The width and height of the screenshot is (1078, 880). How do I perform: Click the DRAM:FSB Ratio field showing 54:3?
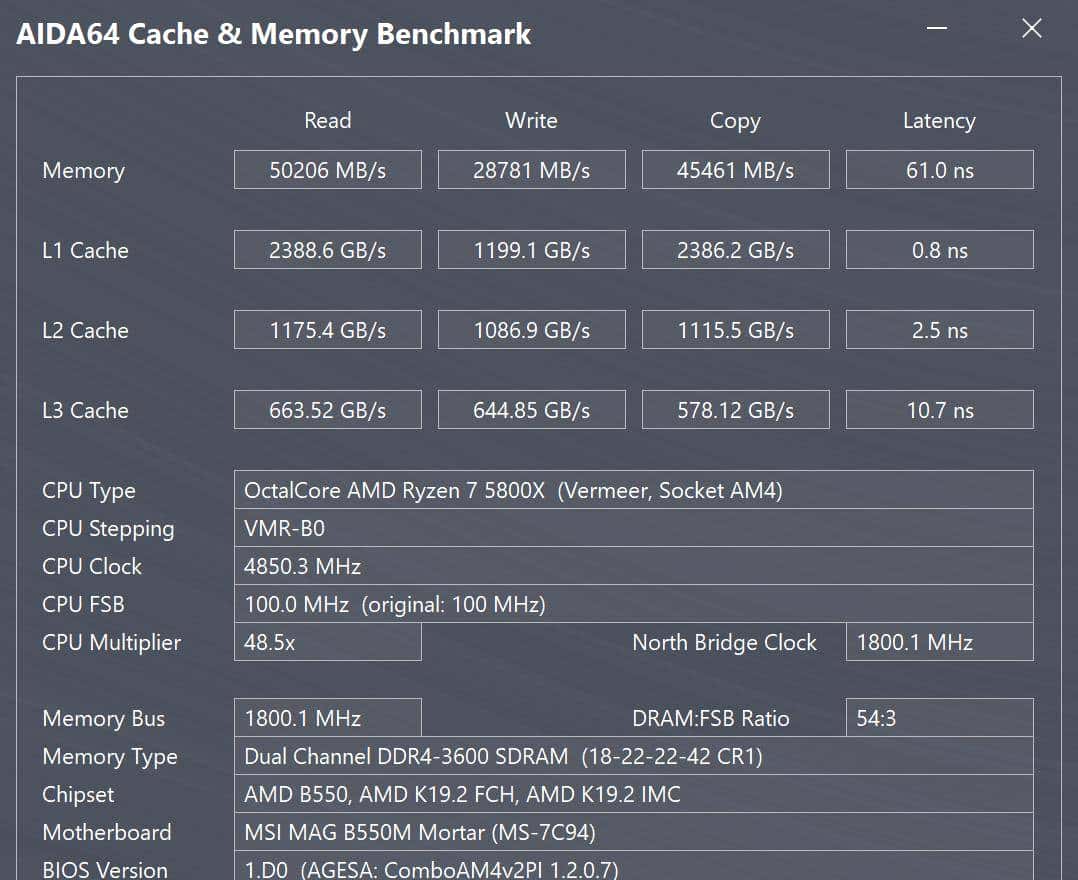tap(939, 718)
